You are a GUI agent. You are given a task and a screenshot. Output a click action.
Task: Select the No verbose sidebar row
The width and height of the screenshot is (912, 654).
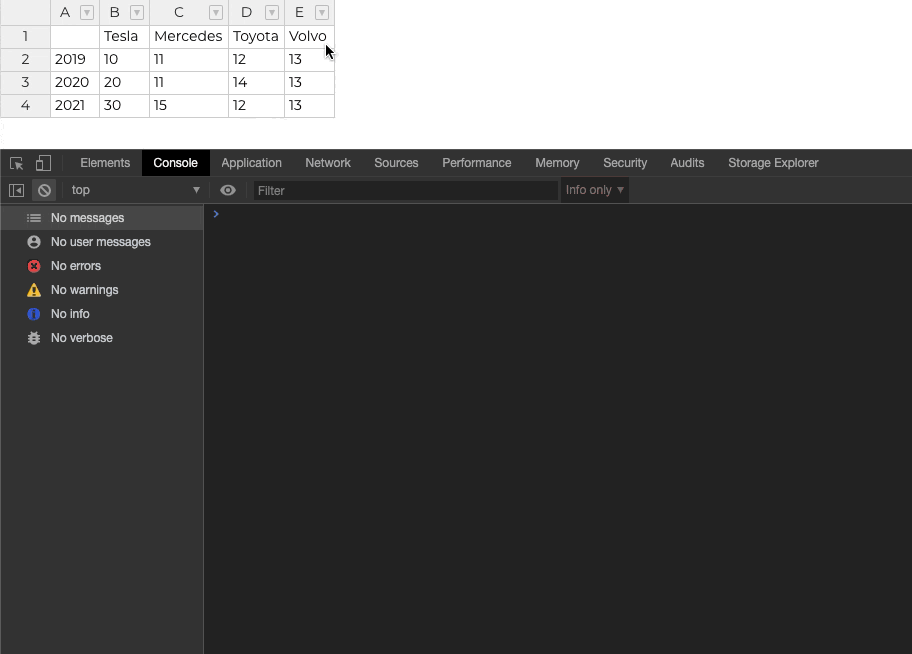click(x=102, y=338)
